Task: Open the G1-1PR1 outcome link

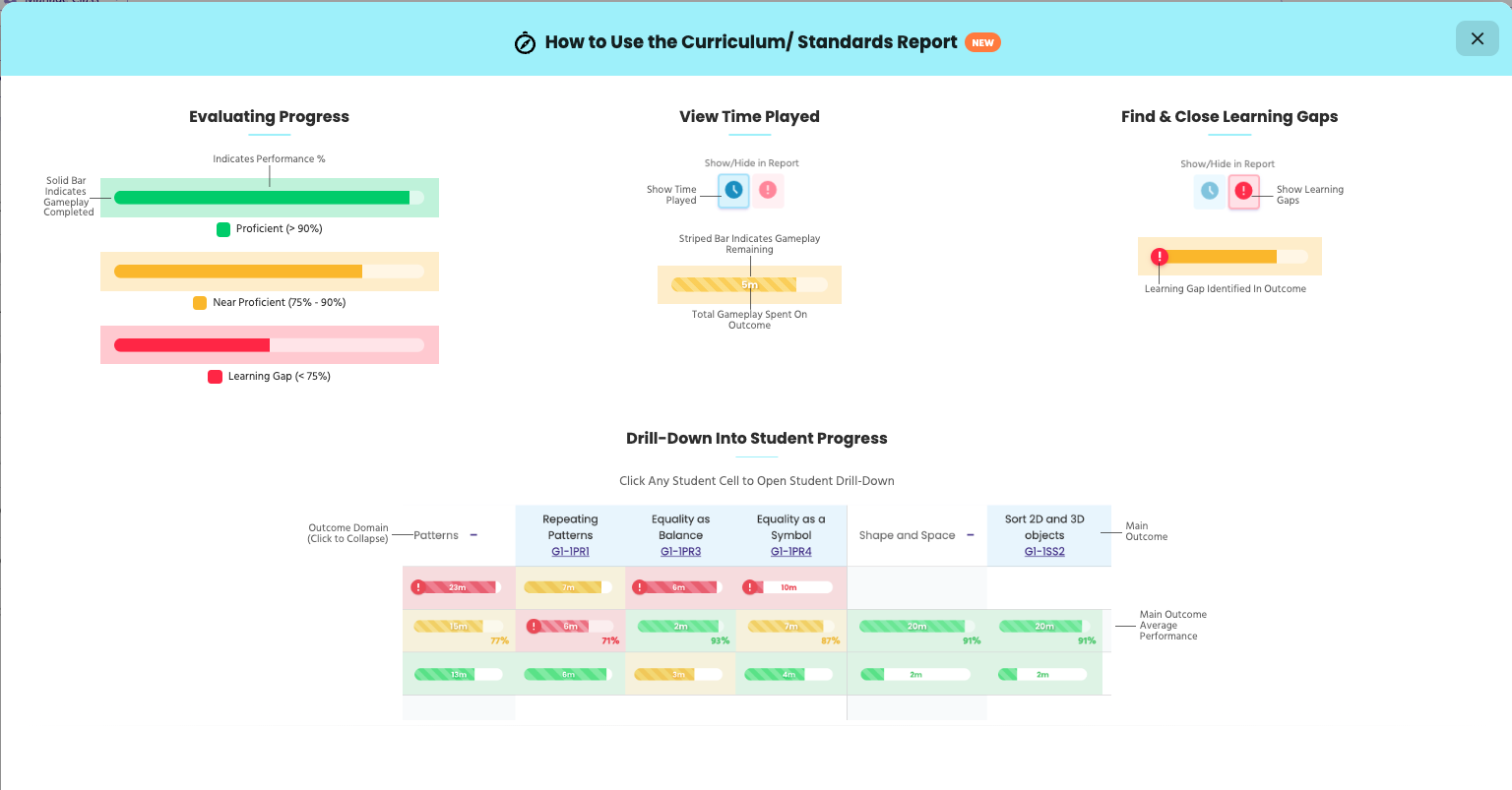Action: (570, 552)
